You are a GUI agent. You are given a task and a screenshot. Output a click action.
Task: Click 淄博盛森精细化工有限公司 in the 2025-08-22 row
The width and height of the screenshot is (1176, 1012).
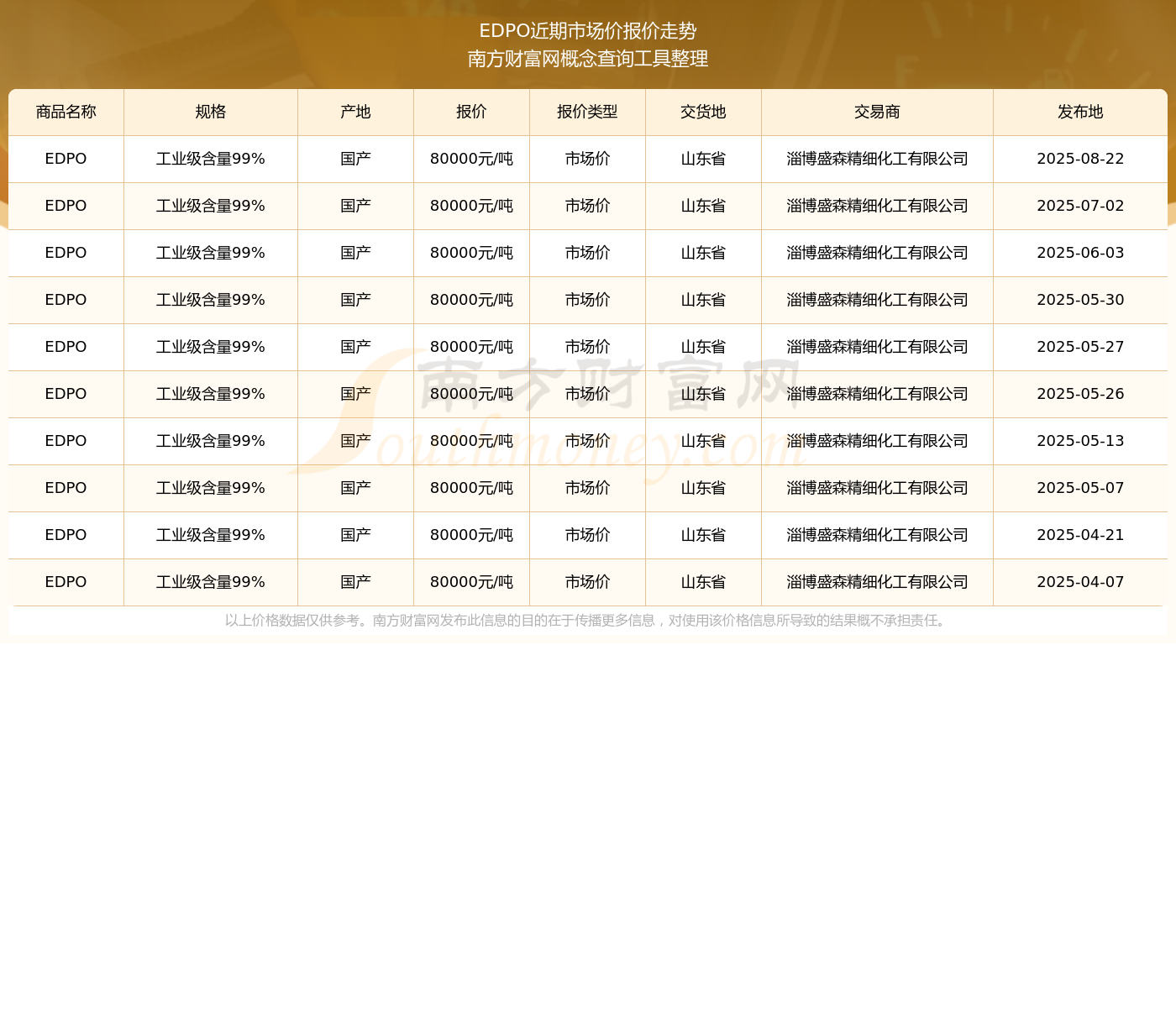(878, 159)
